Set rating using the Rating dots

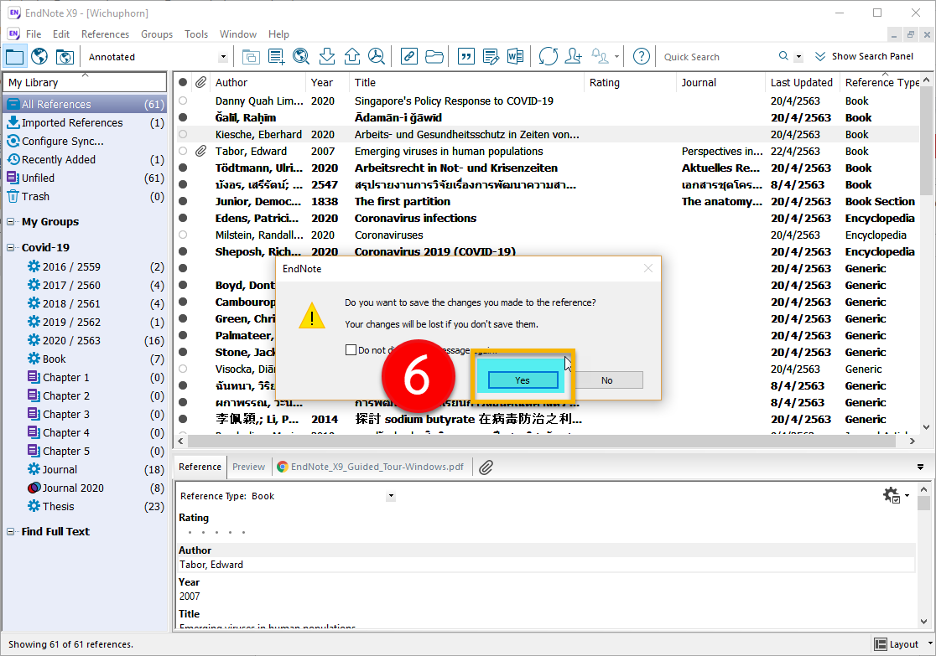(x=217, y=532)
